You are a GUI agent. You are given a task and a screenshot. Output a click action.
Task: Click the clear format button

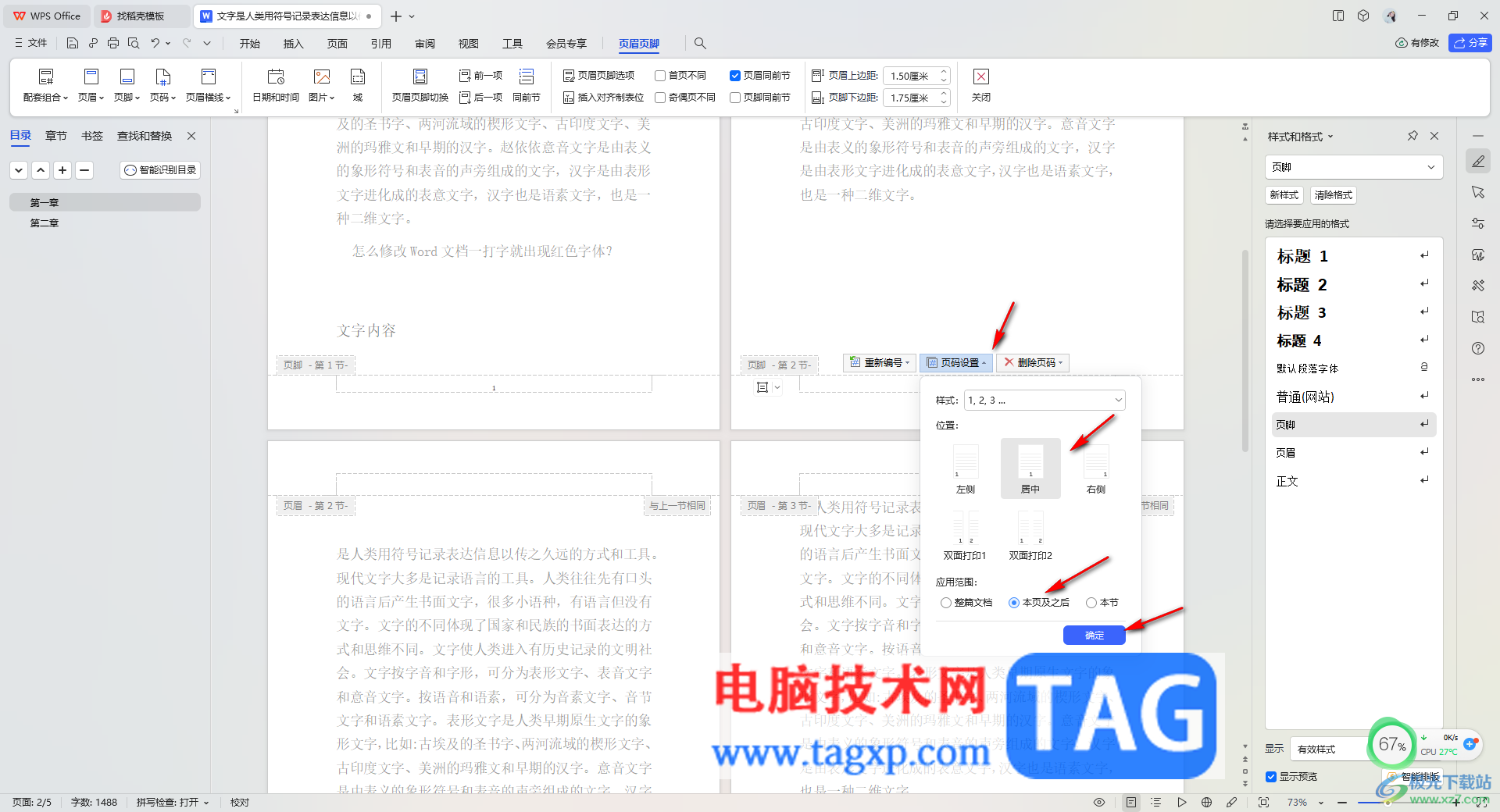pos(1333,195)
